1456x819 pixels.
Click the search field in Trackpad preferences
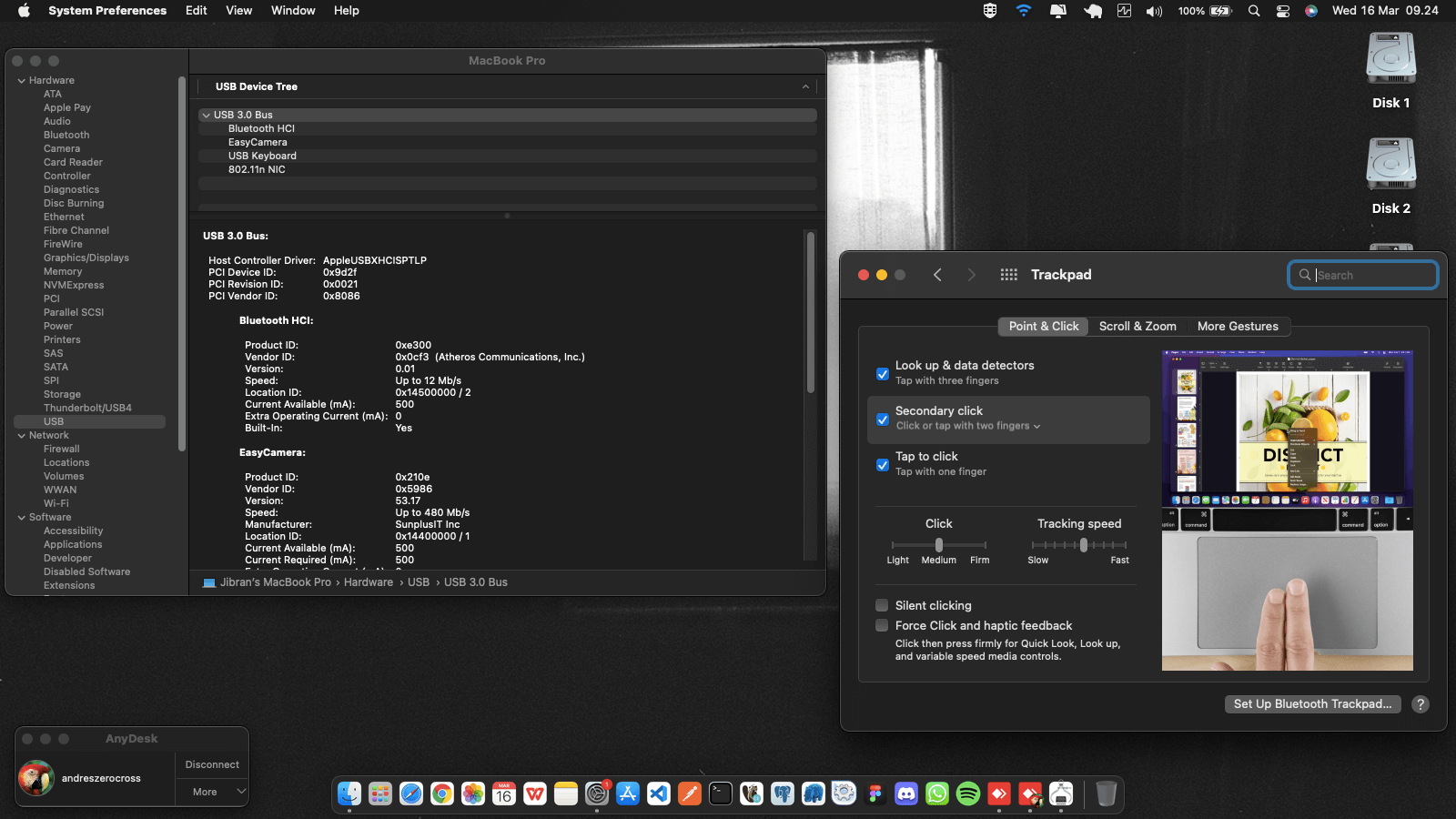pyautogui.click(x=1362, y=274)
